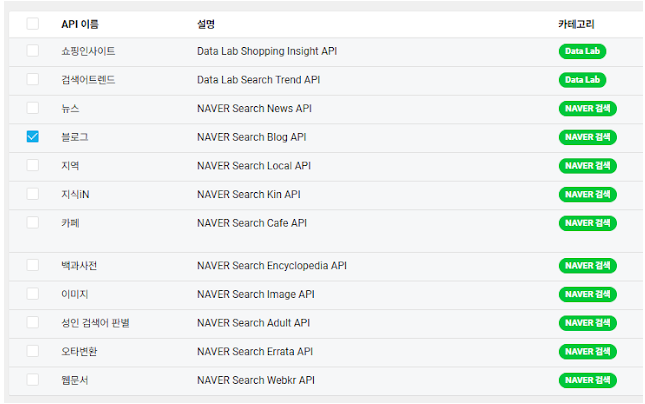This screenshot has width=645, height=404.
Task: Click the NAVER 검색 badge in 블로그 row
Action: (x=587, y=137)
